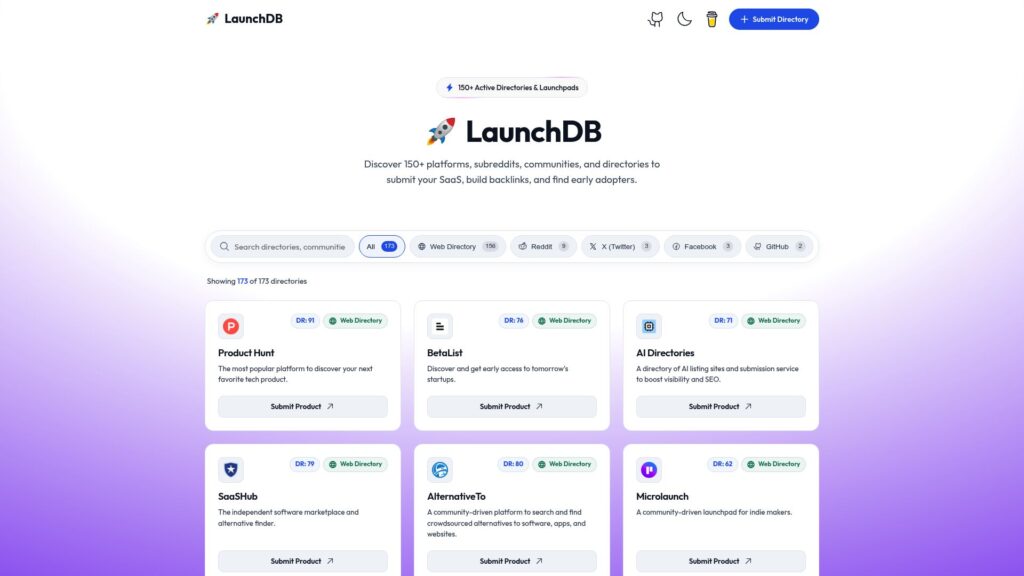Submit product to AlternativeTo

(512, 561)
